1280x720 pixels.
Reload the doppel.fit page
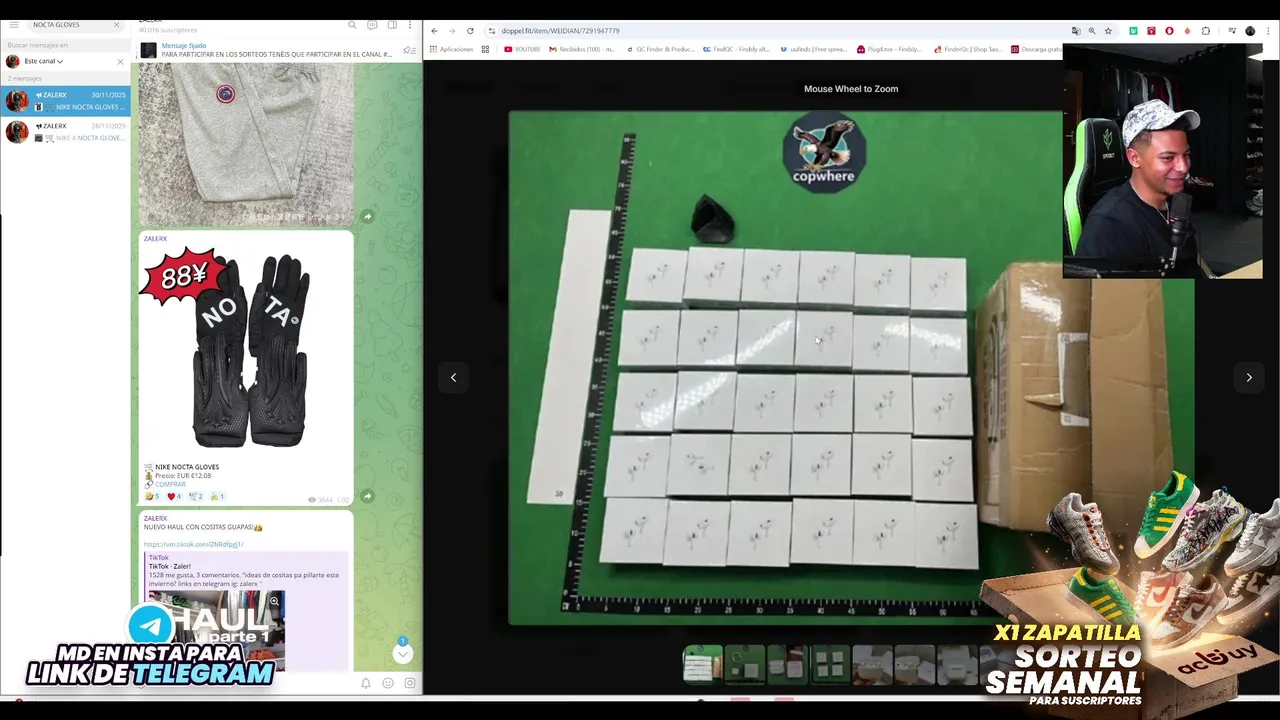tap(470, 31)
